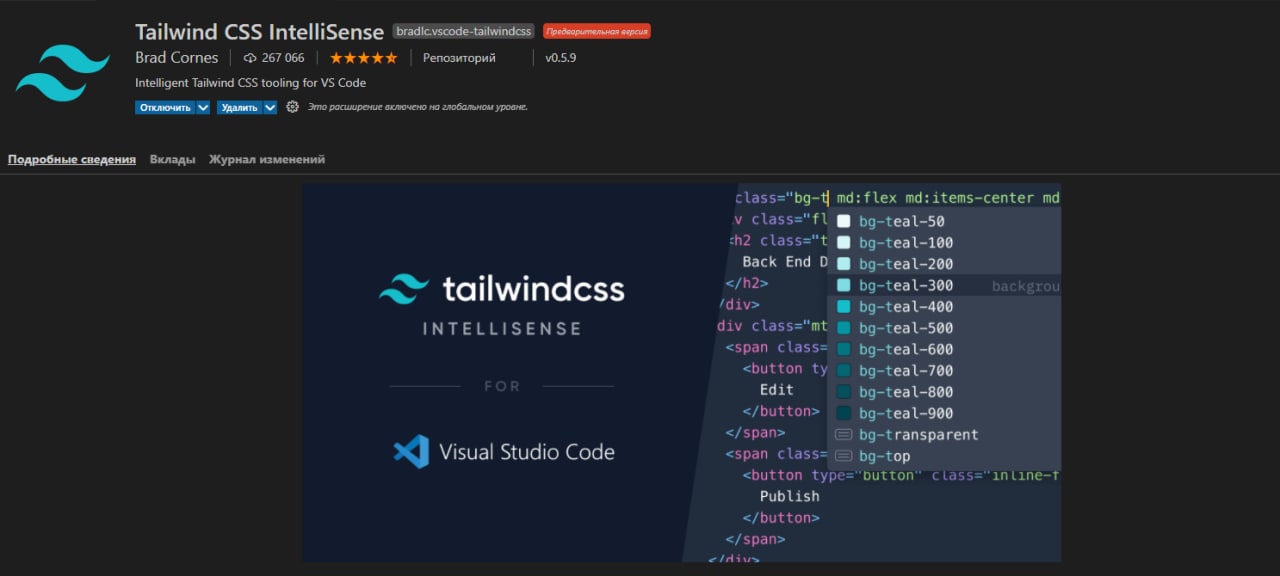1280x576 pixels.
Task: Open publisher Brad Cornes link
Action: click(x=176, y=58)
